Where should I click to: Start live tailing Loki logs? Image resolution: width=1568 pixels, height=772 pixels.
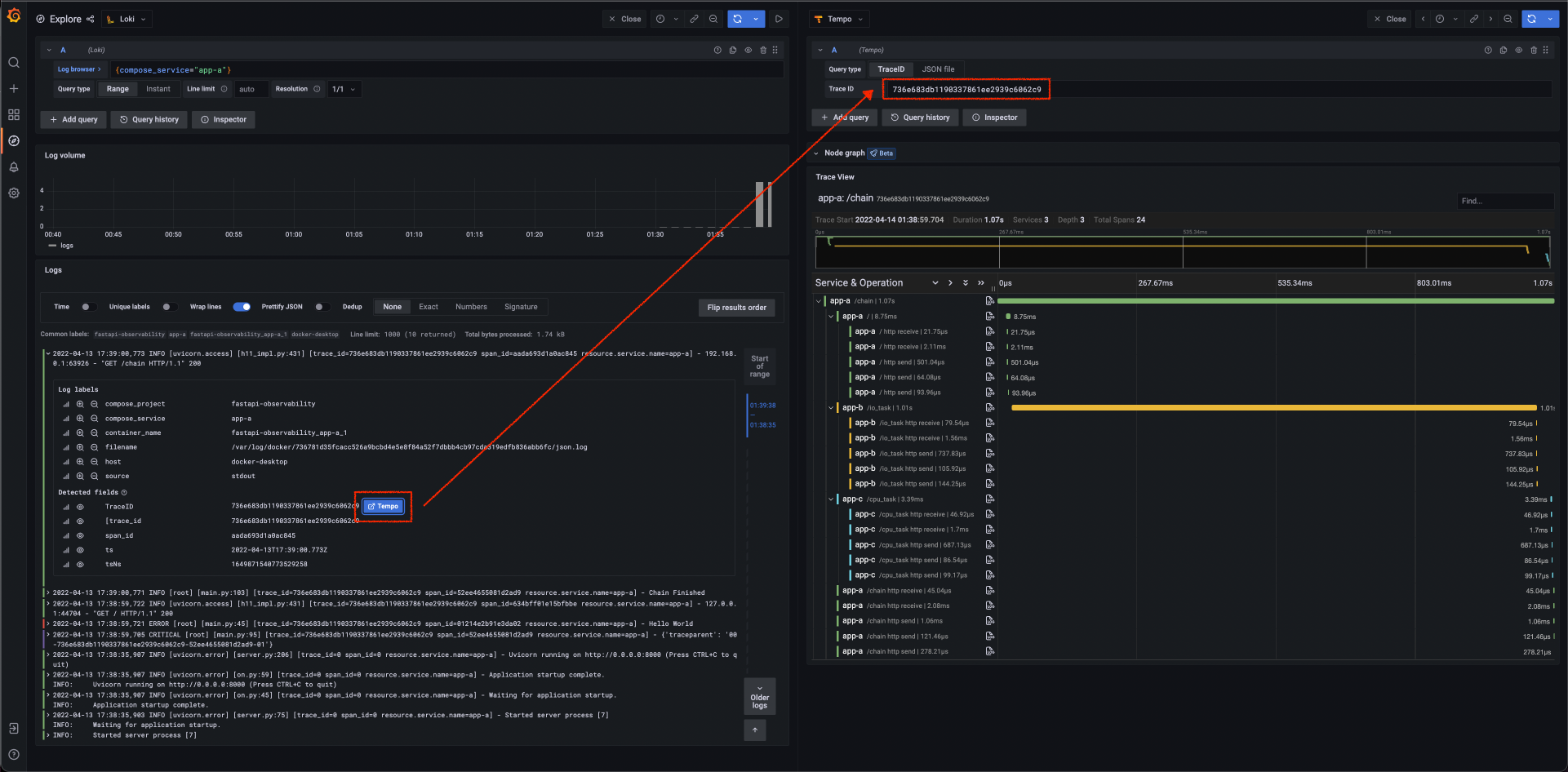(779, 19)
